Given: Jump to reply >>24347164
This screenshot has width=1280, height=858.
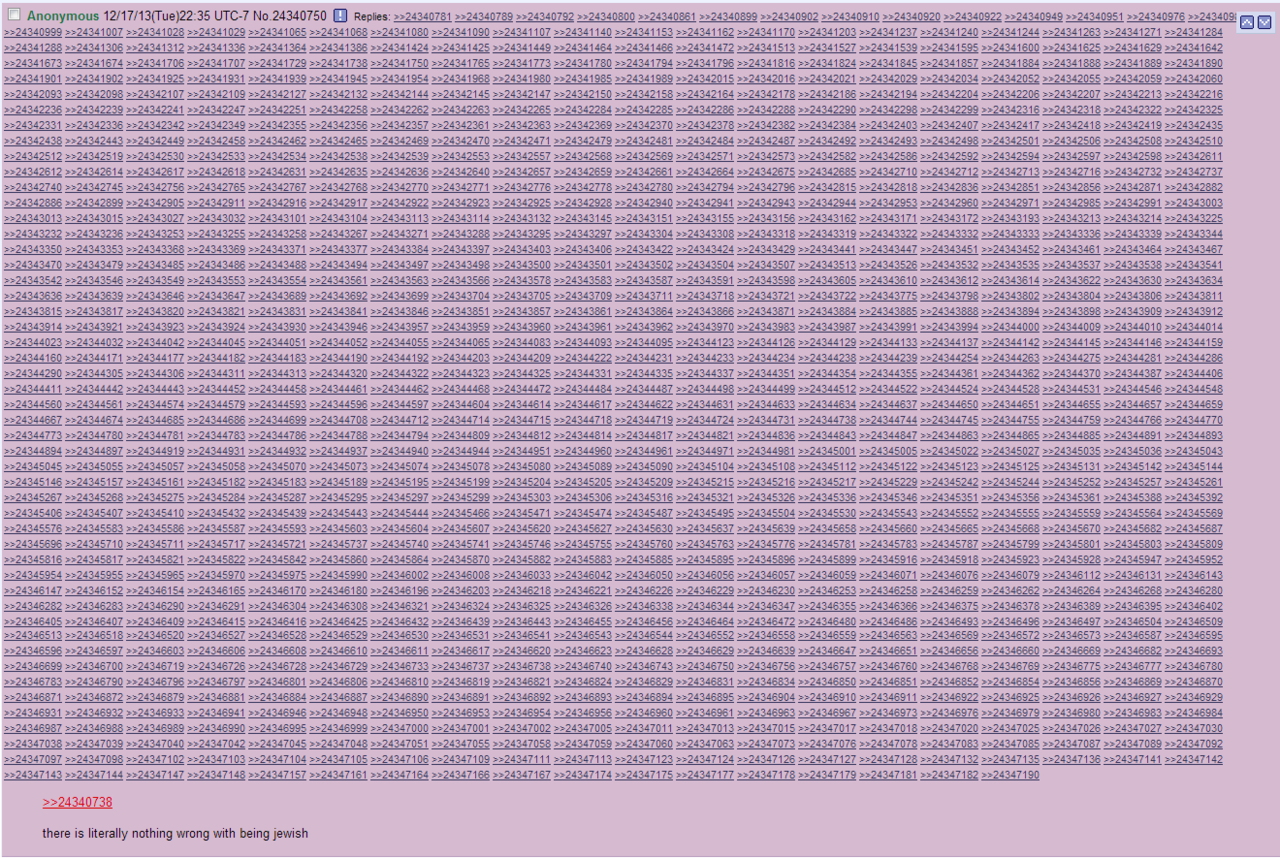Looking at the screenshot, I should [399, 776].
